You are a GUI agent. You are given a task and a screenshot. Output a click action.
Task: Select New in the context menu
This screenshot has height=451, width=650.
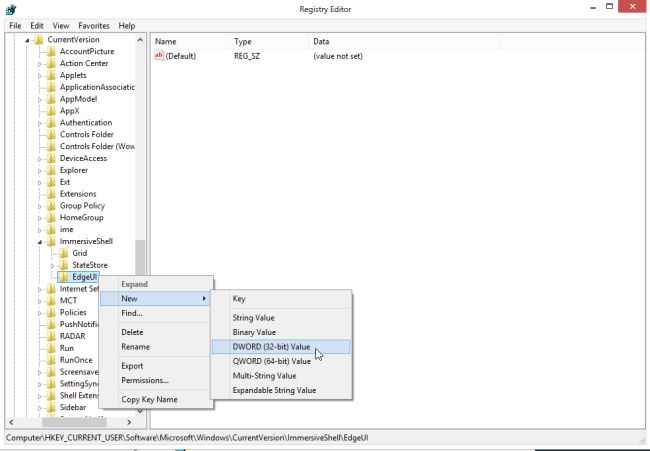tap(156, 298)
